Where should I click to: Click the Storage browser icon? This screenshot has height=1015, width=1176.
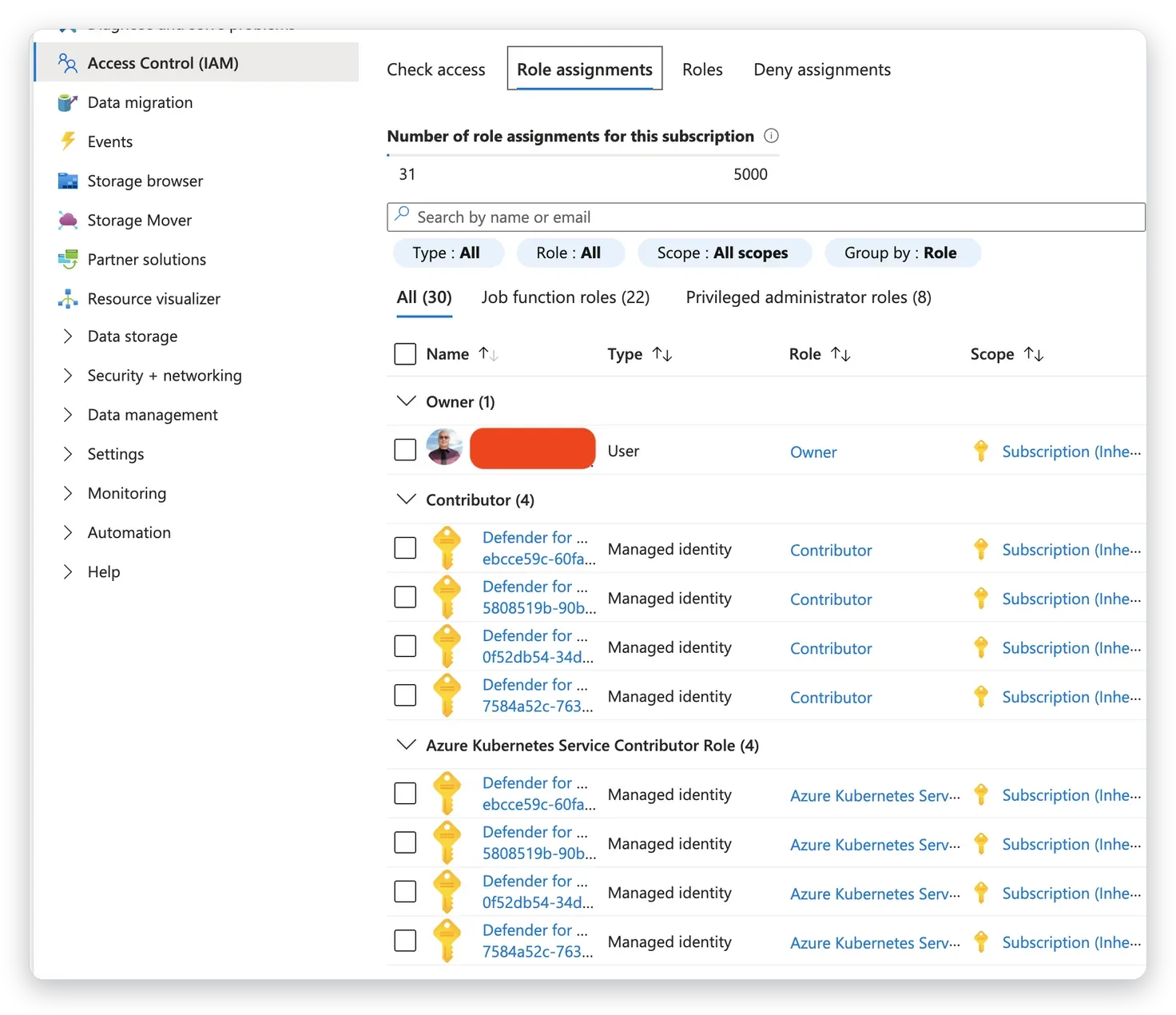click(67, 181)
